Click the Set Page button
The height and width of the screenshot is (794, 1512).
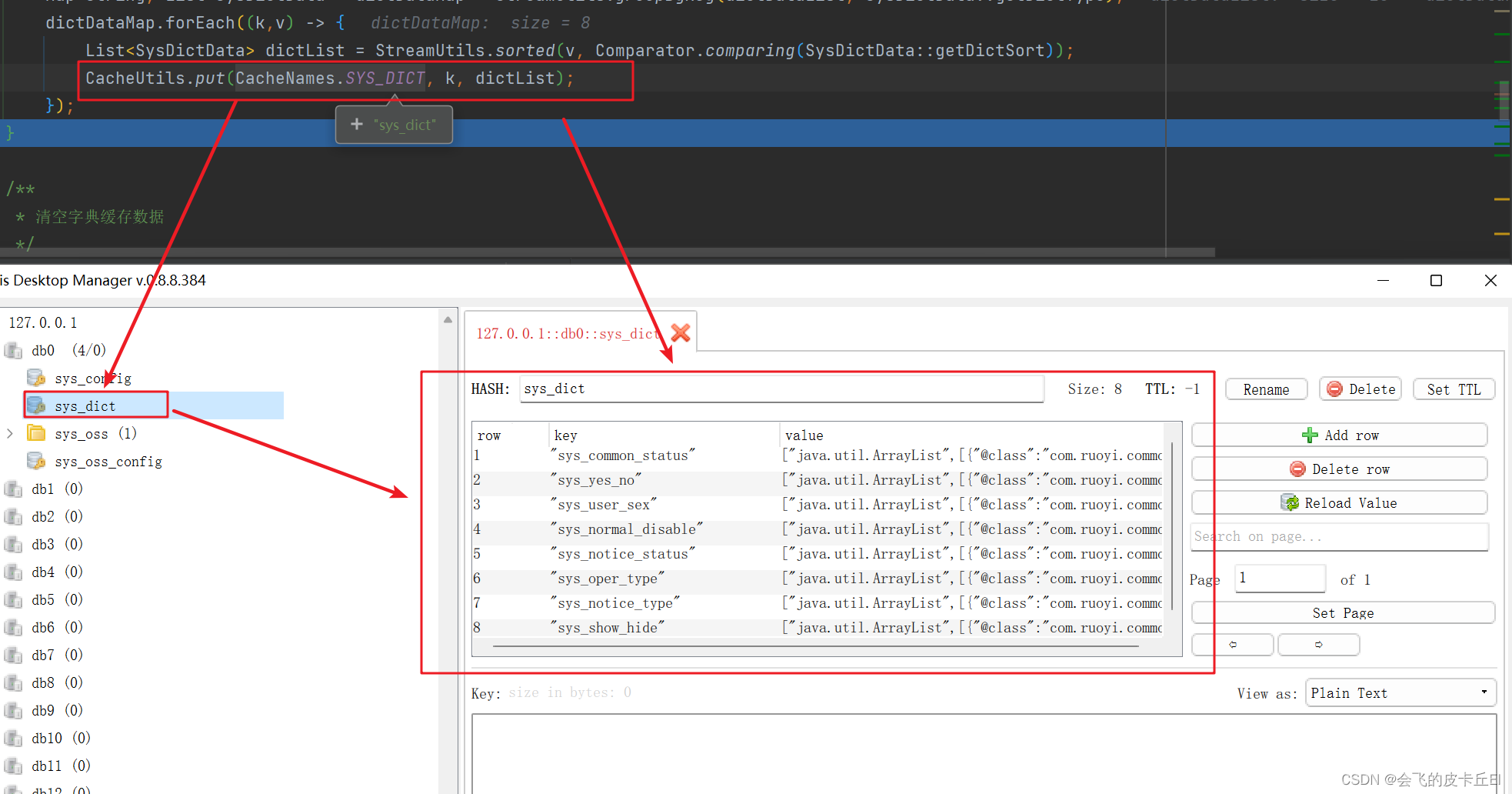coord(1343,612)
